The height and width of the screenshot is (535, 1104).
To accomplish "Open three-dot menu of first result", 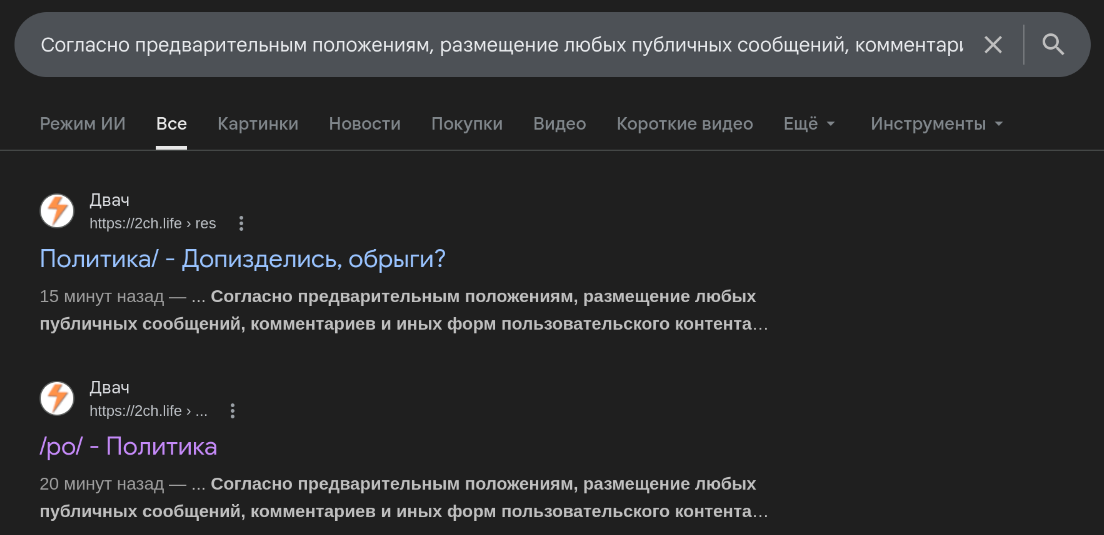I will point(241,223).
